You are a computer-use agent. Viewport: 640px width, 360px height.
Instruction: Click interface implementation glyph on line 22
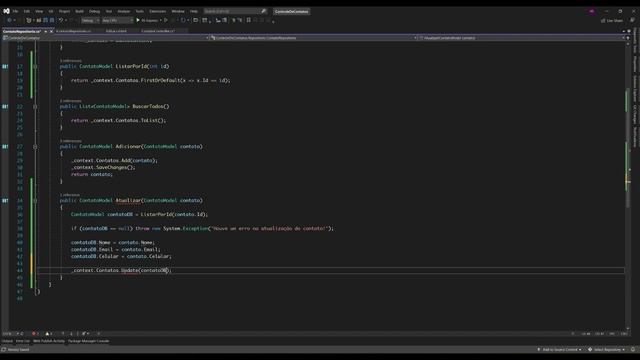(5, 107)
